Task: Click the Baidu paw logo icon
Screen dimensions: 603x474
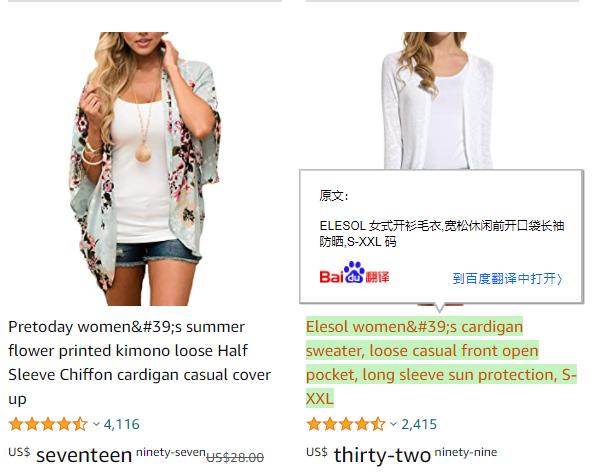Action: (354, 272)
